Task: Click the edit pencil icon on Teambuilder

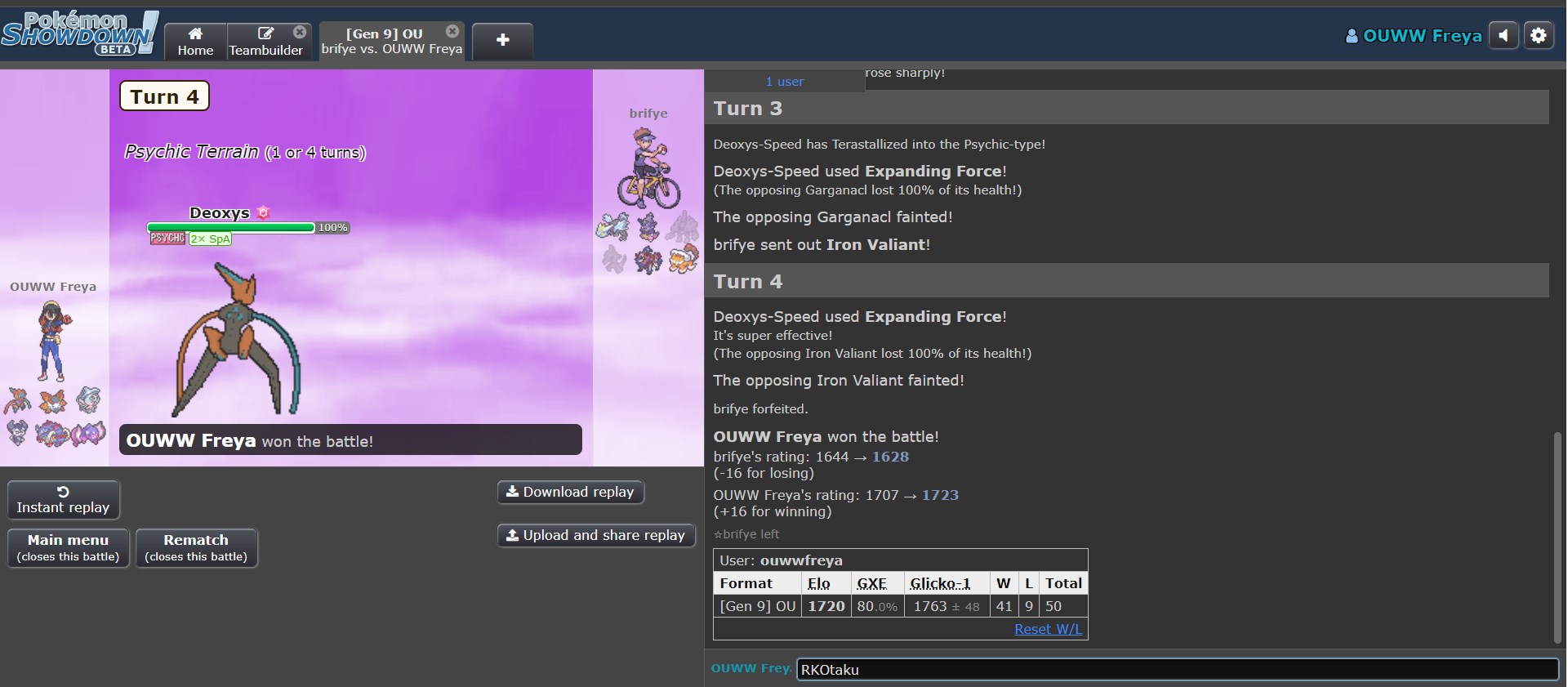Action: point(265,33)
